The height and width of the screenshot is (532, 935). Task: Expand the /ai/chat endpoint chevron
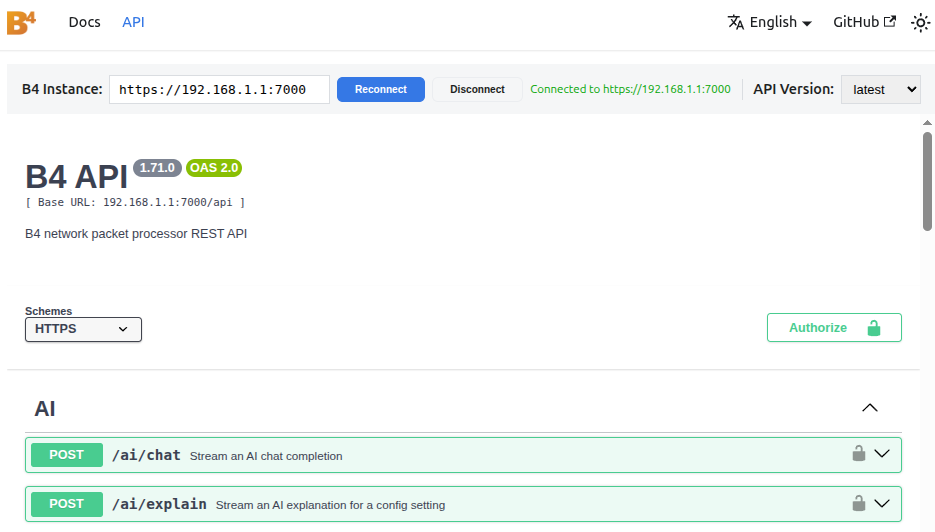click(x=882, y=454)
